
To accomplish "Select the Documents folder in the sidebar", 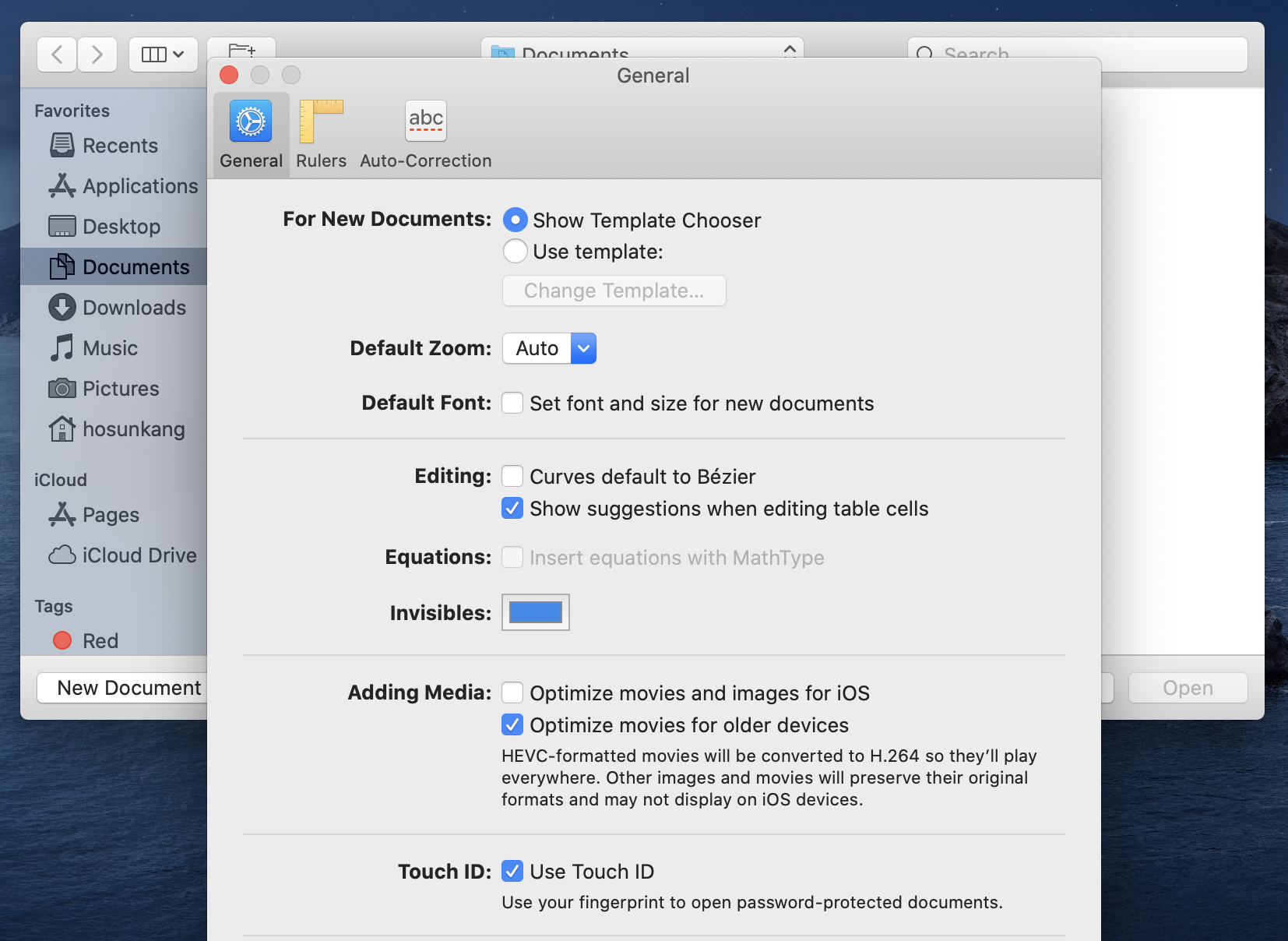I will coord(114,267).
